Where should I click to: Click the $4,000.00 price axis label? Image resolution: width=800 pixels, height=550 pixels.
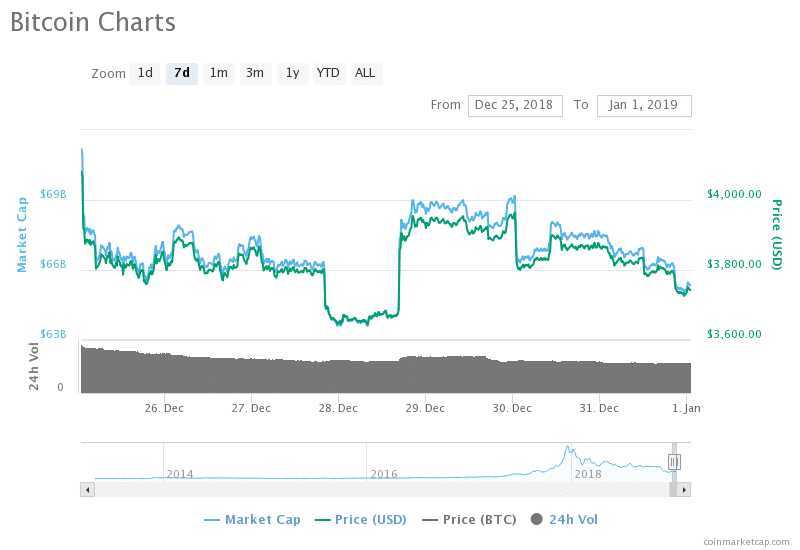(734, 194)
